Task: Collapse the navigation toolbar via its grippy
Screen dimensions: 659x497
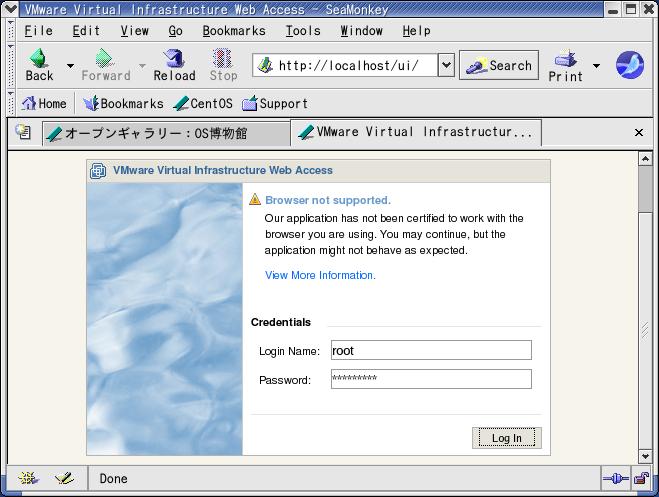Action: point(11,65)
